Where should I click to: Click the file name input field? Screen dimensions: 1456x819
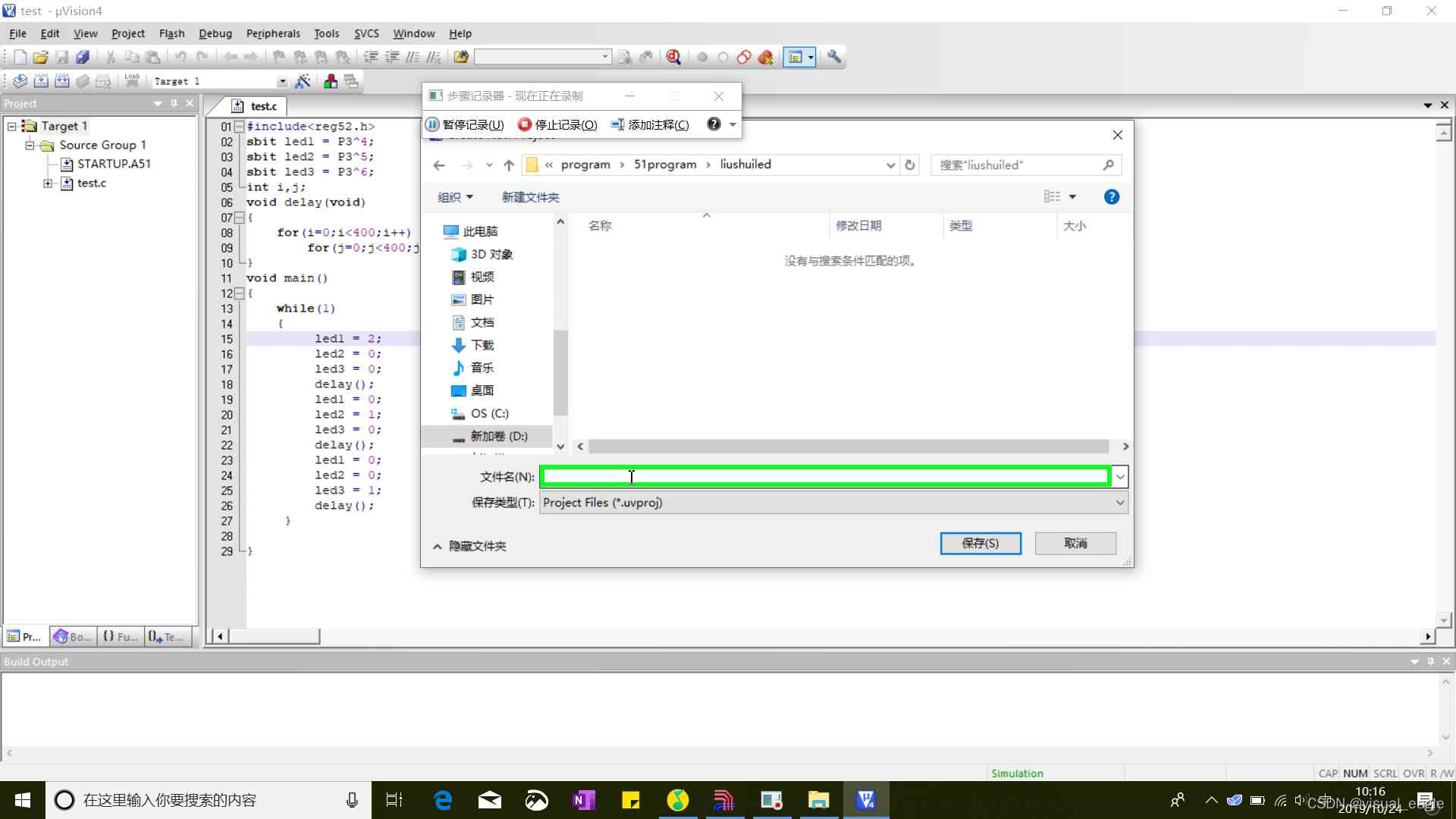[825, 477]
